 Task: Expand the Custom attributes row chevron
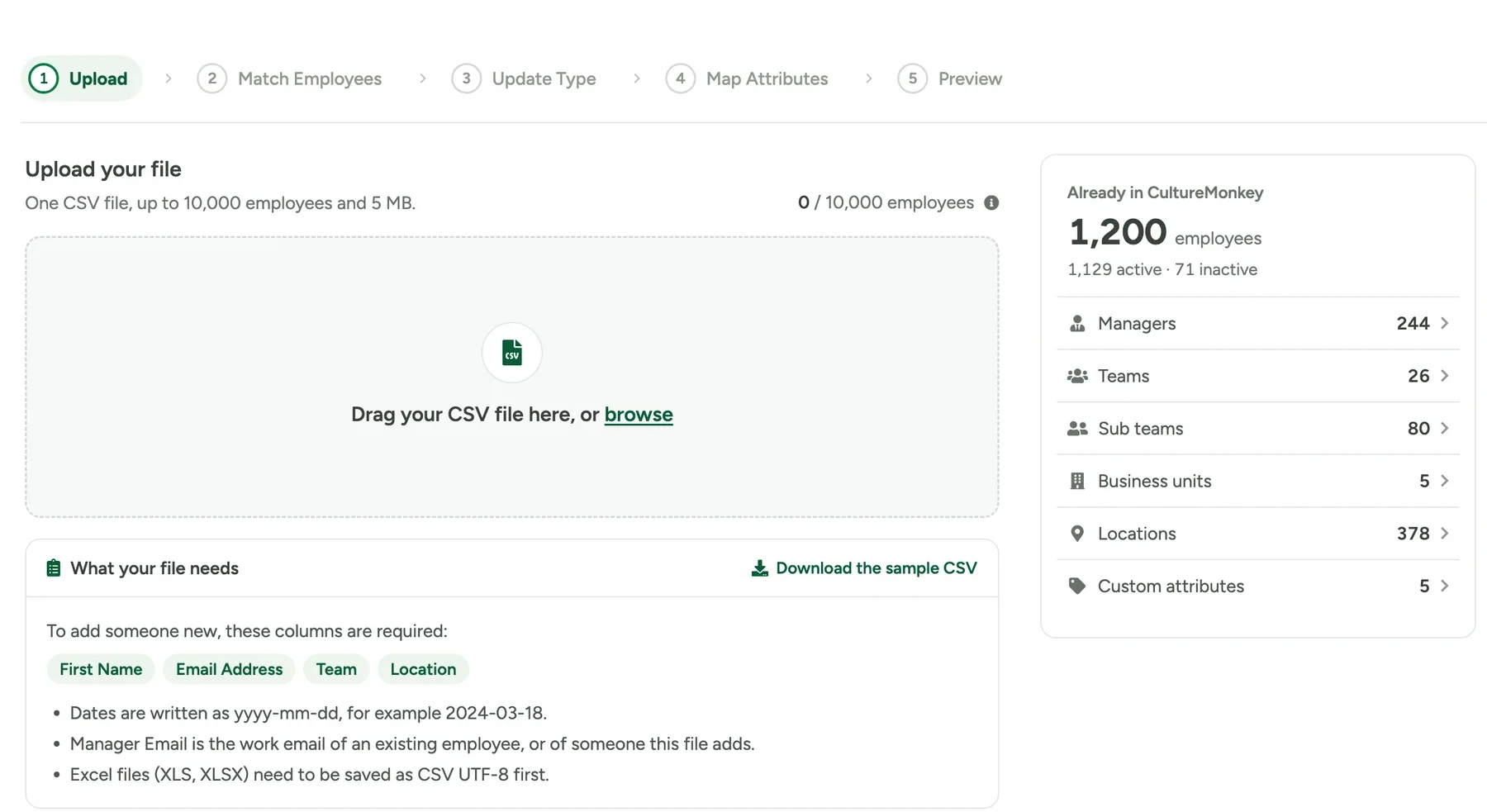click(1445, 586)
